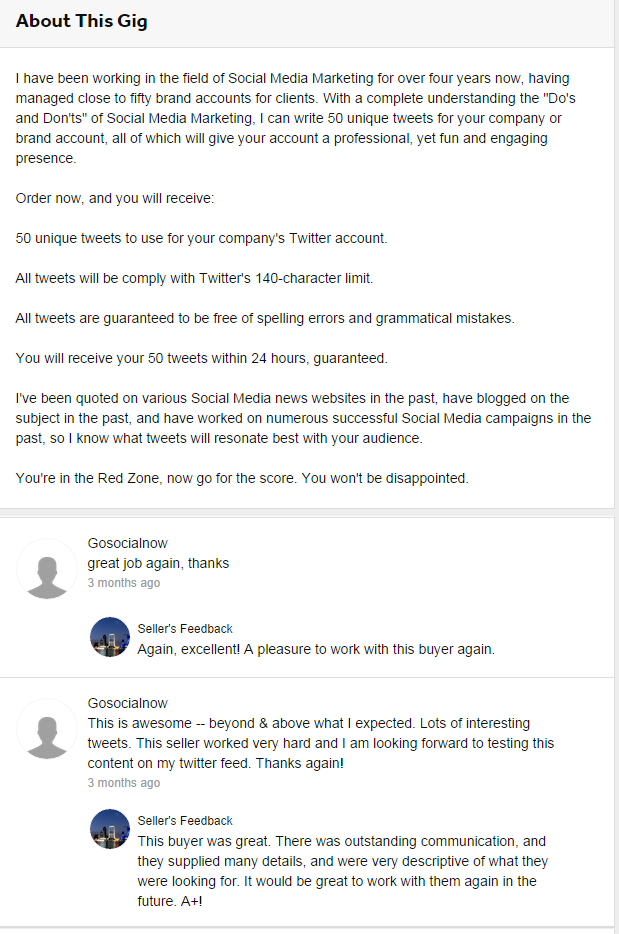Click the "About This Gig" heading
619x934 pixels.
click(82, 21)
